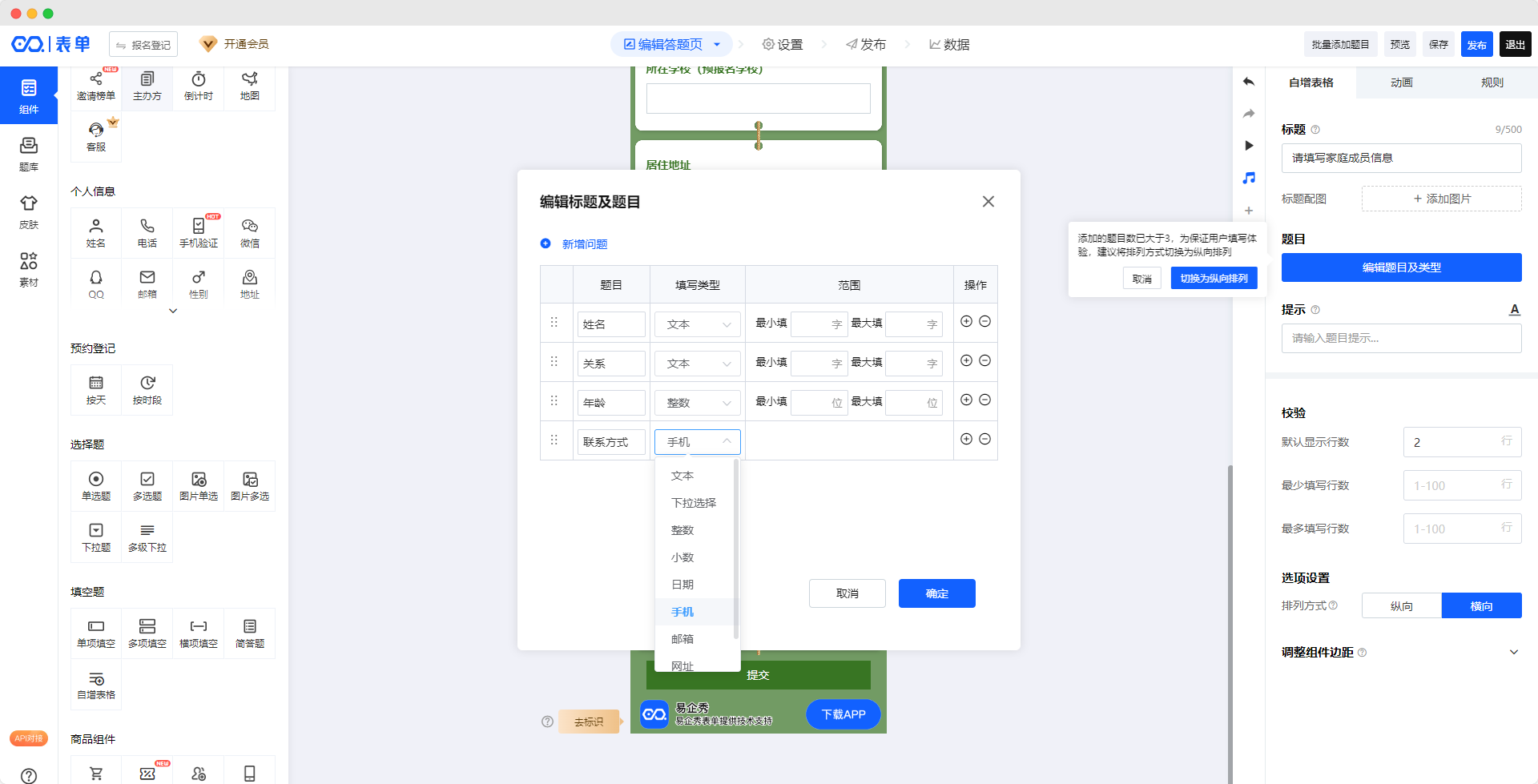This screenshot has width=1538, height=784.
Task: Click 新增问题 link
Action: click(584, 244)
